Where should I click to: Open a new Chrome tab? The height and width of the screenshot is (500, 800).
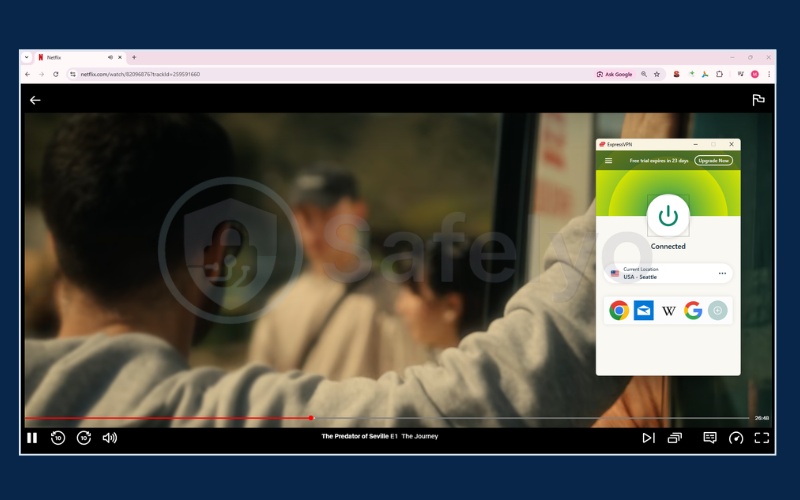click(x=134, y=57)
